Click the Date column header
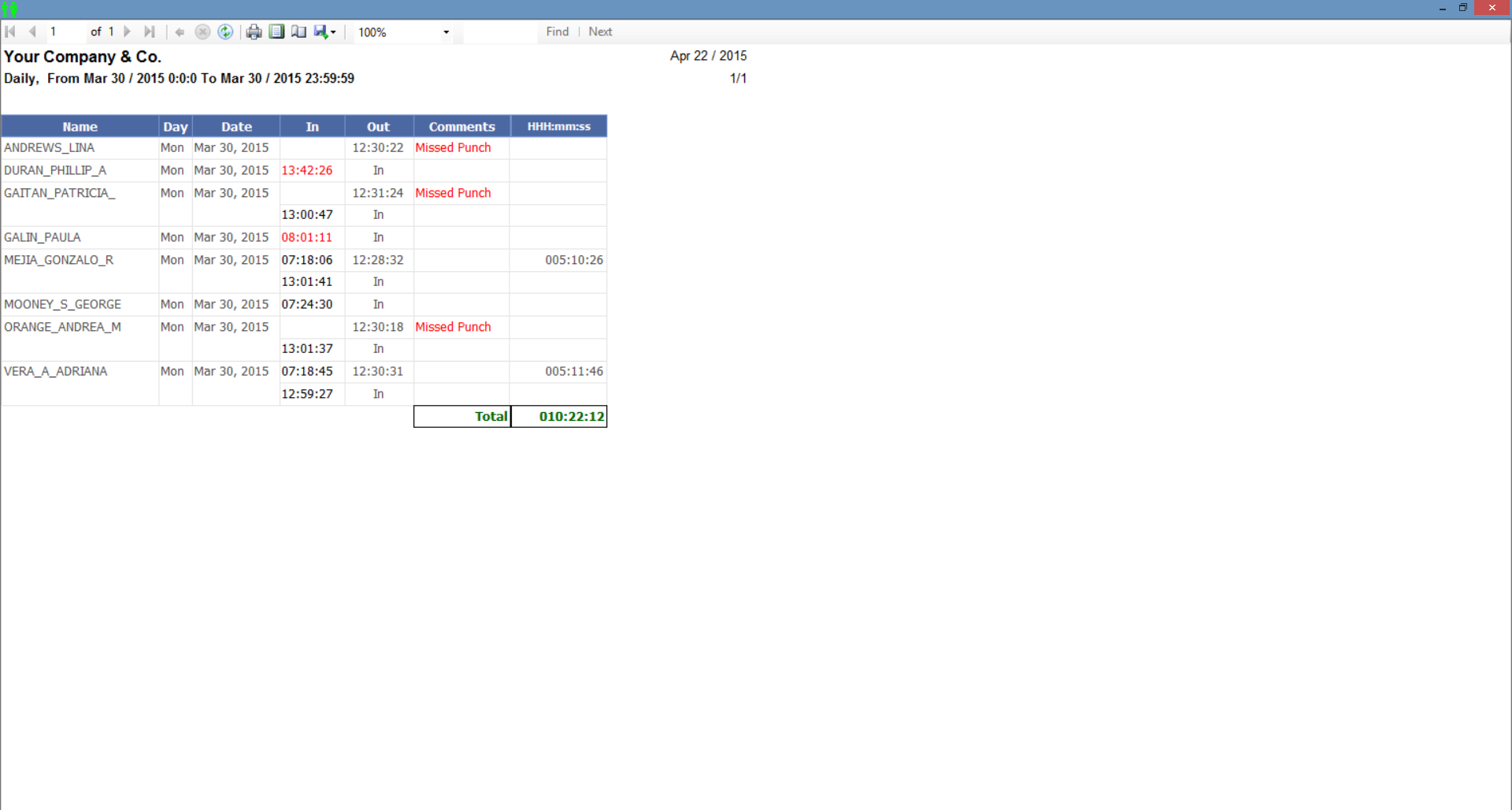The width and height of the screenshot is (1512, 810). (236, 126)
